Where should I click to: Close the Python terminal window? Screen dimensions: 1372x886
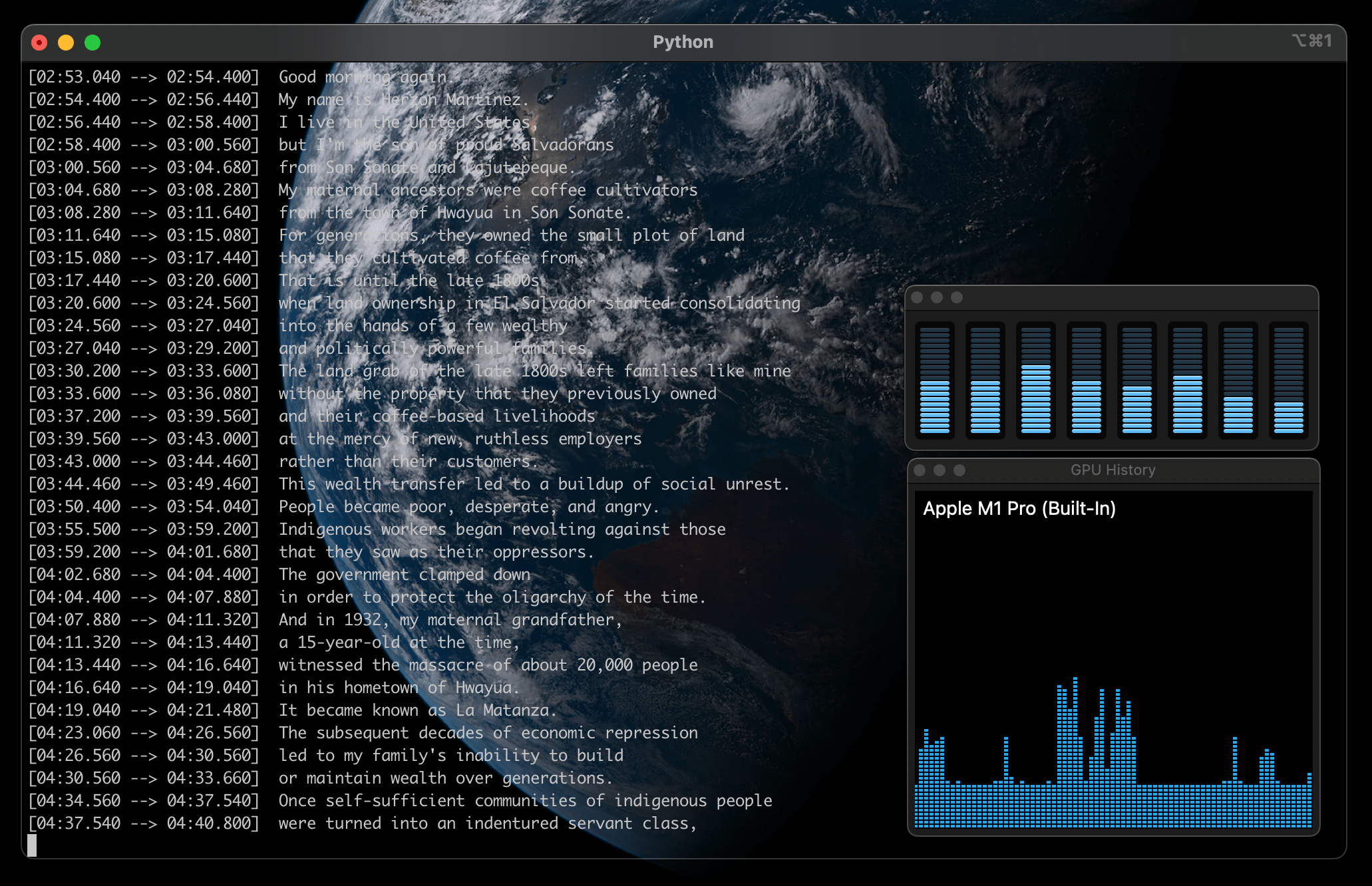point(39,43)
